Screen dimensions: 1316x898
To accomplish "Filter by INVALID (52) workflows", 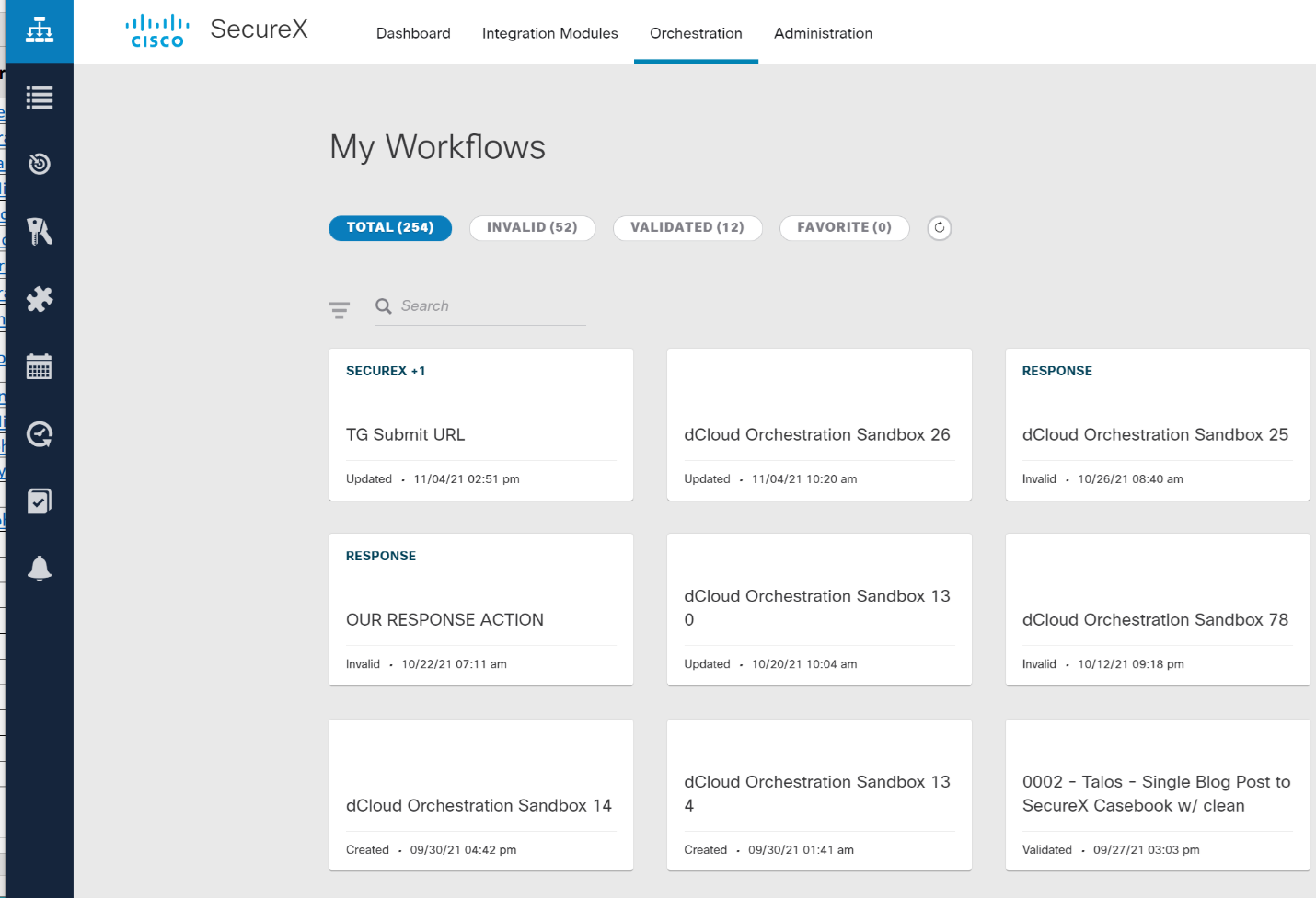I will pyautogui.click(x=532, y=228).
